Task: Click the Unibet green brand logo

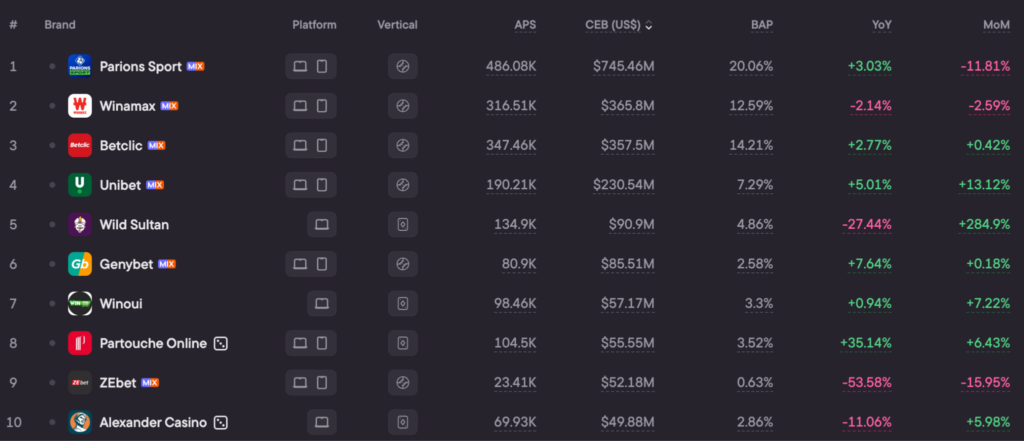Action: (80, 185)
